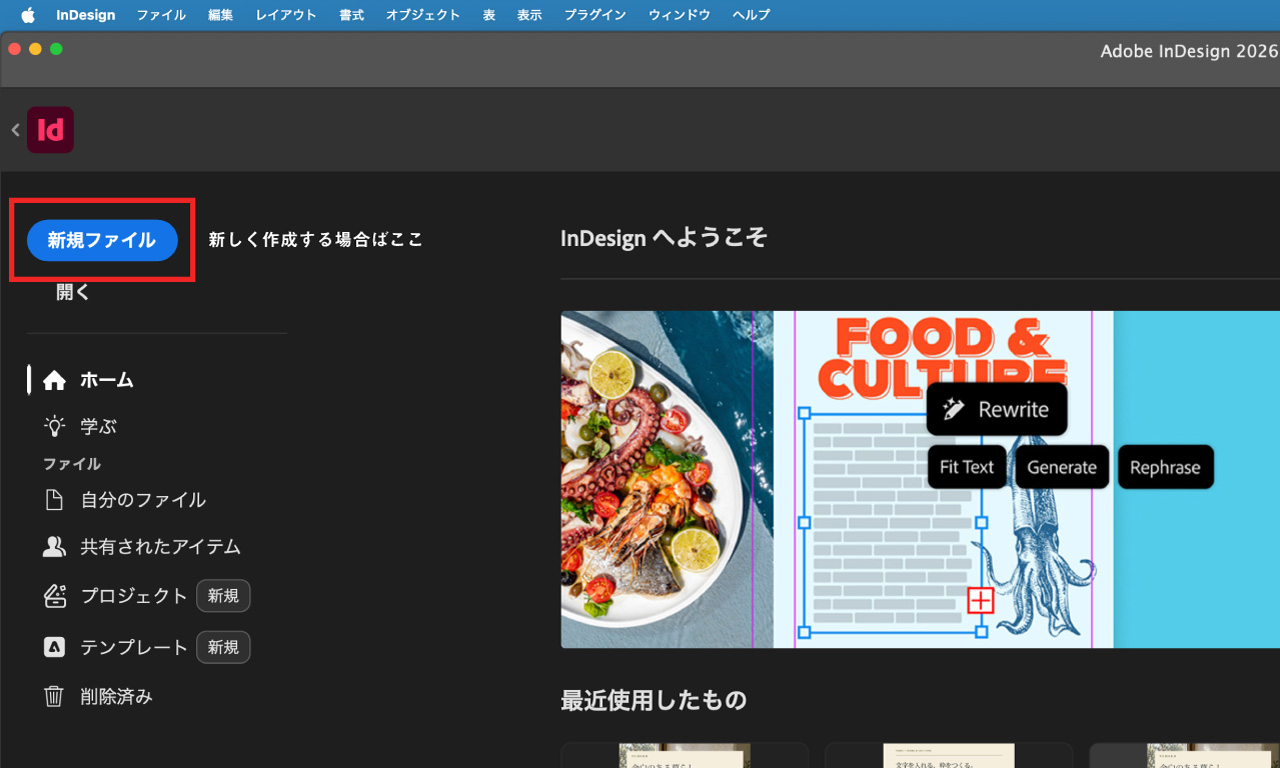Click the Generate button in banner
This screenshot has height=768, width=1280.
1062,467
